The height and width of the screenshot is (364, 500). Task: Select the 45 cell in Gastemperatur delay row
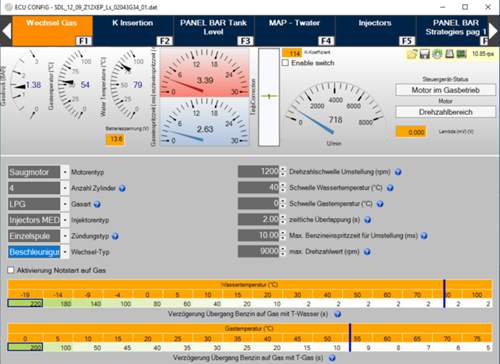[118, 348]
